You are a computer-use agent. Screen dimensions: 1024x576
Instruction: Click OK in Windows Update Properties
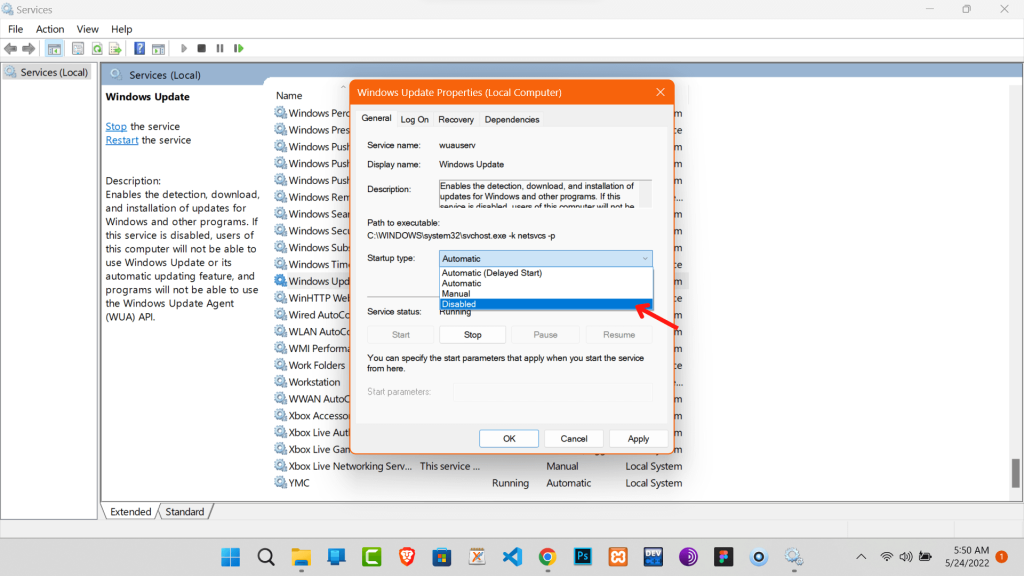[509, 439]
